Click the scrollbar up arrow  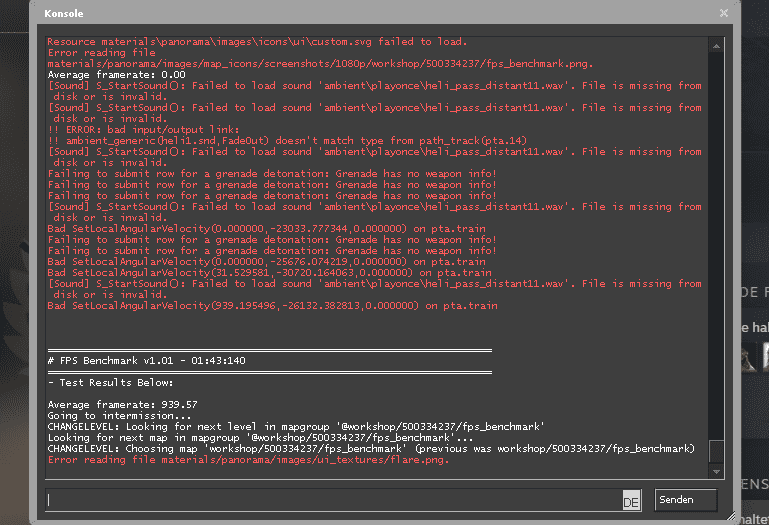(714, 44)
